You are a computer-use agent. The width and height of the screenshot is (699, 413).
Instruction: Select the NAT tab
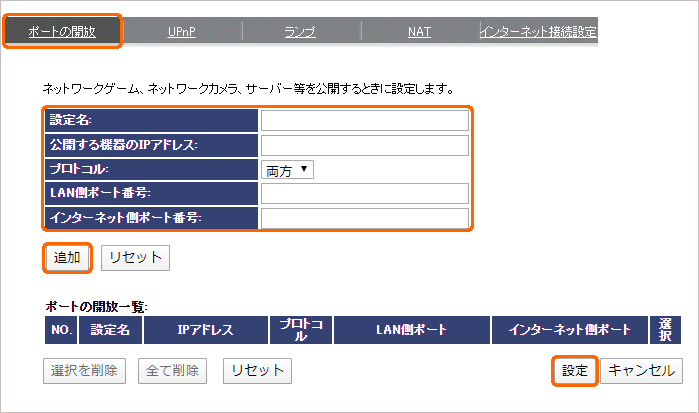[x=419, y=31]
